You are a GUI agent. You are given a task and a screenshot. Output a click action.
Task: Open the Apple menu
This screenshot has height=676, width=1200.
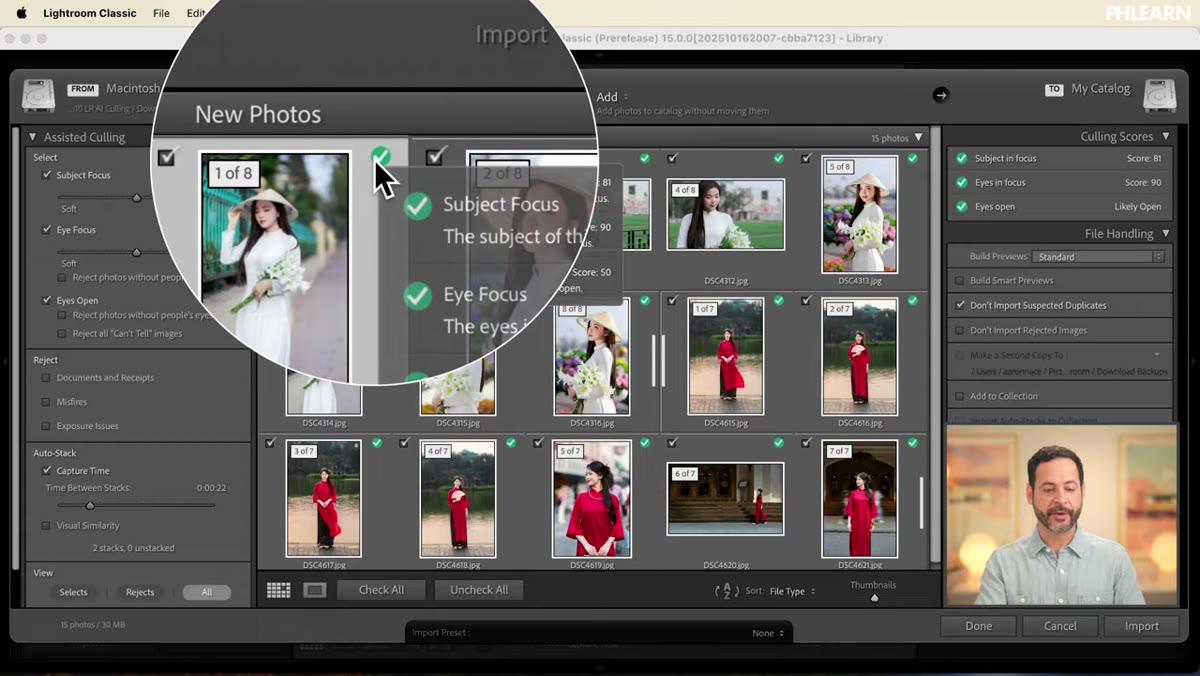pyautogui.click(x=22, y=13)
